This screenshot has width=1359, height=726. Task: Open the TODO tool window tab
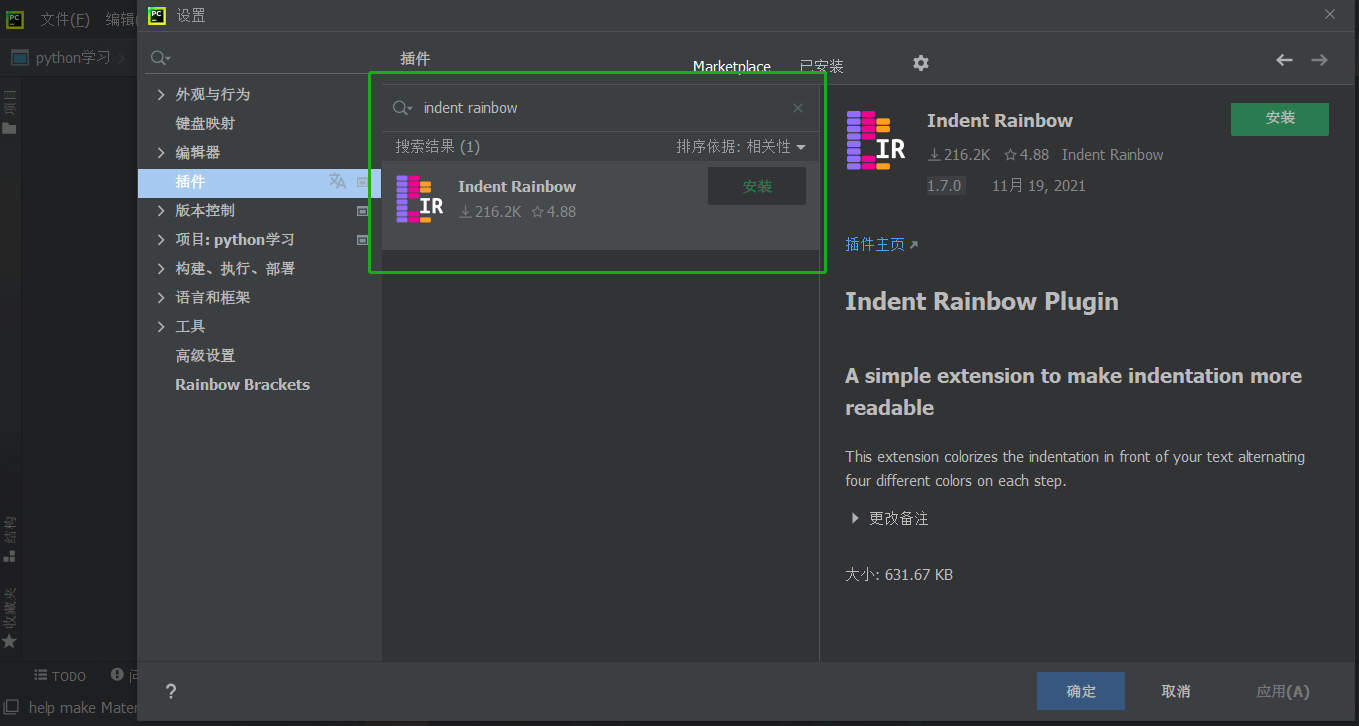[x=60, y=676]
